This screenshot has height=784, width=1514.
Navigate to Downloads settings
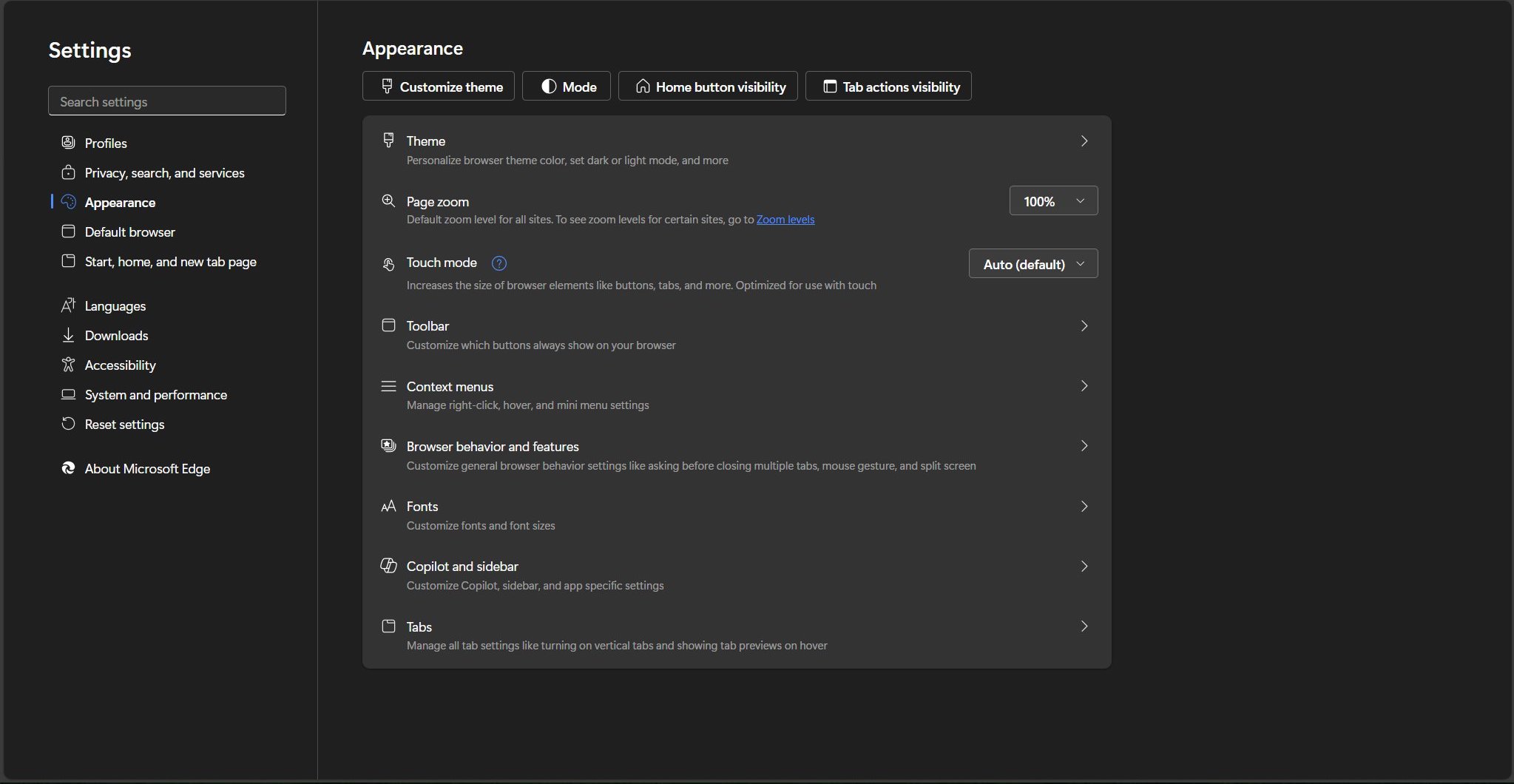click(x=116, y=335)
